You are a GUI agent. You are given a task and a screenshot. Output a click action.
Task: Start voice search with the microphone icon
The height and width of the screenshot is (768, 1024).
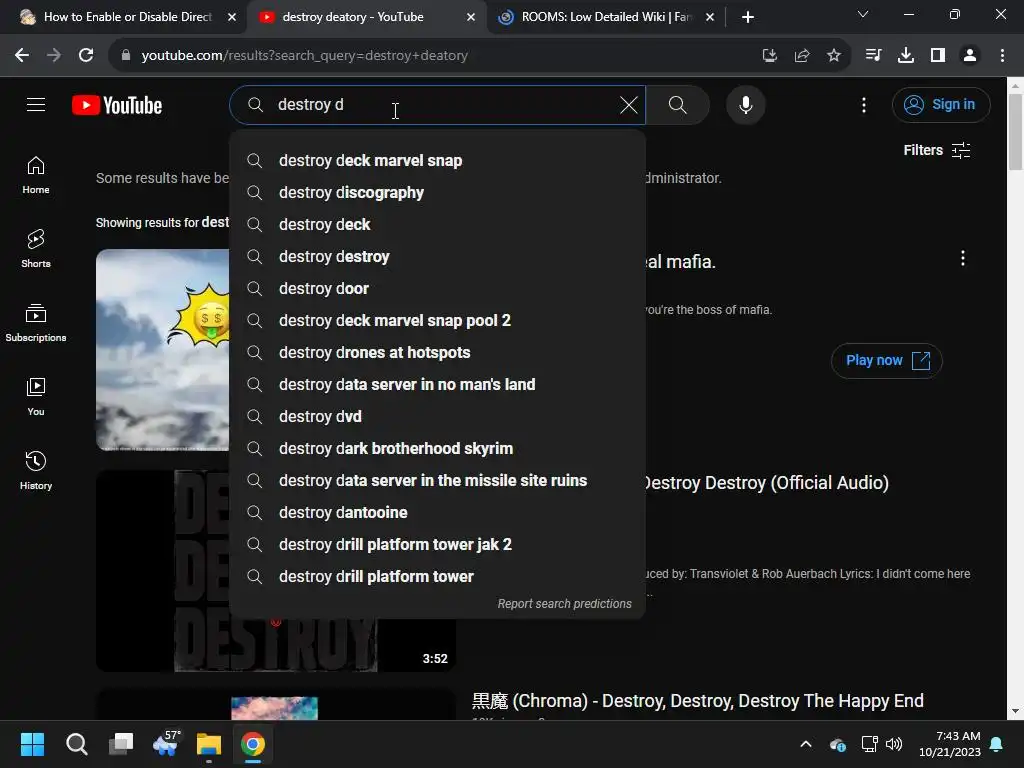pyautogui.click(x=746, y=104)
